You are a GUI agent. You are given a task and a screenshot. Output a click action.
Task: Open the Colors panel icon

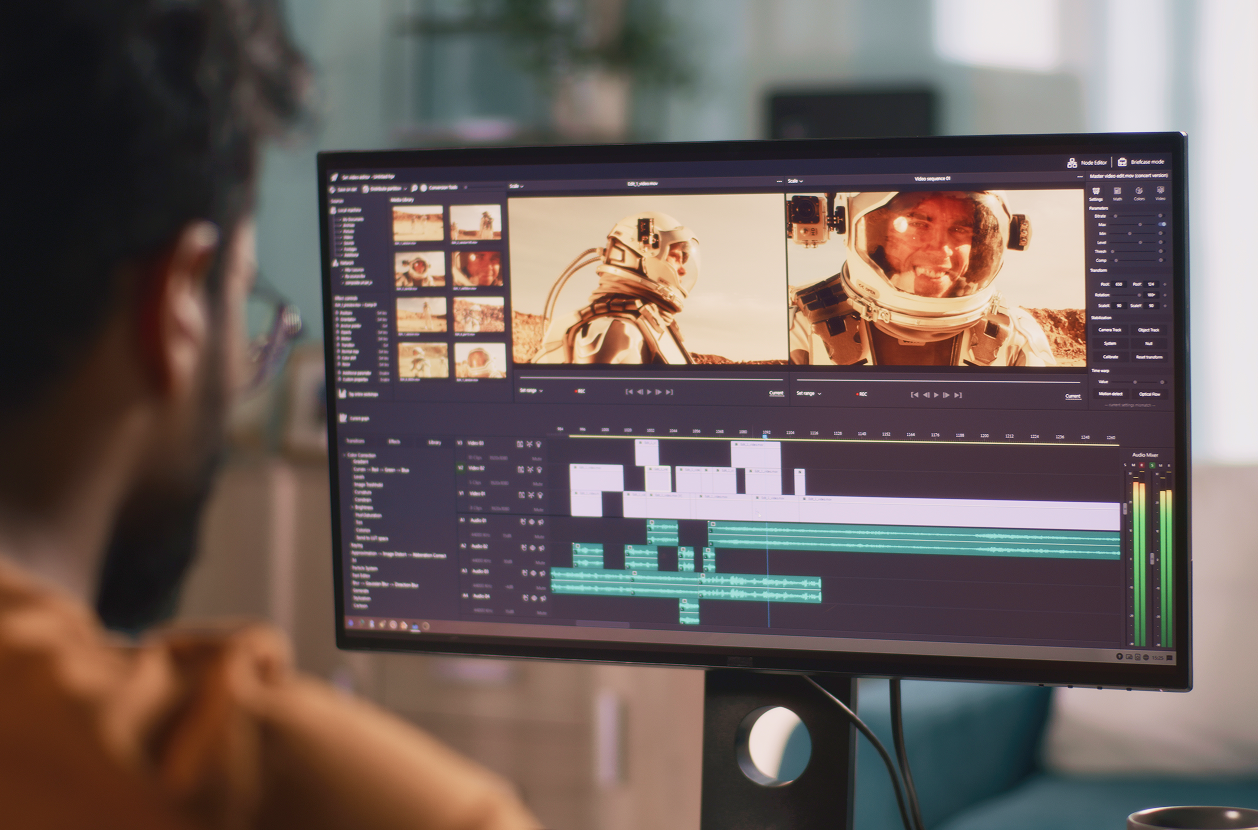pyautogui.click(x=1139, y=193)
